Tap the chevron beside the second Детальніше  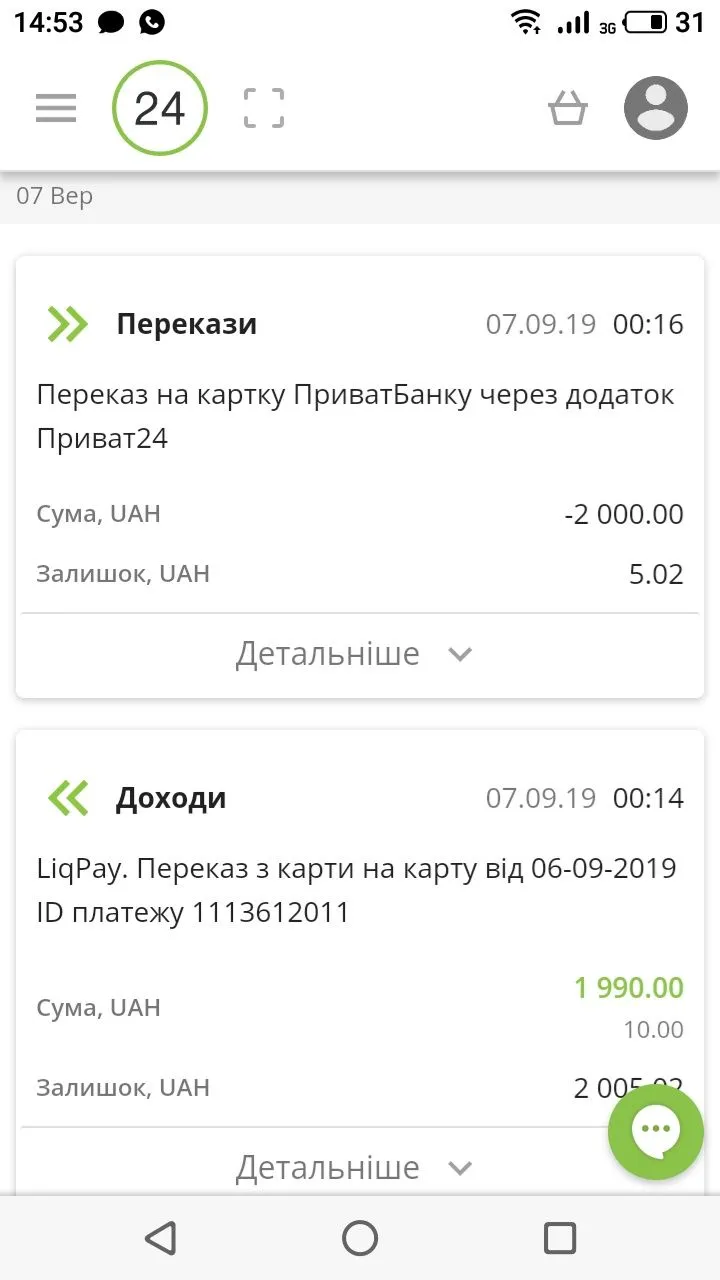(x=460, y=1168)
